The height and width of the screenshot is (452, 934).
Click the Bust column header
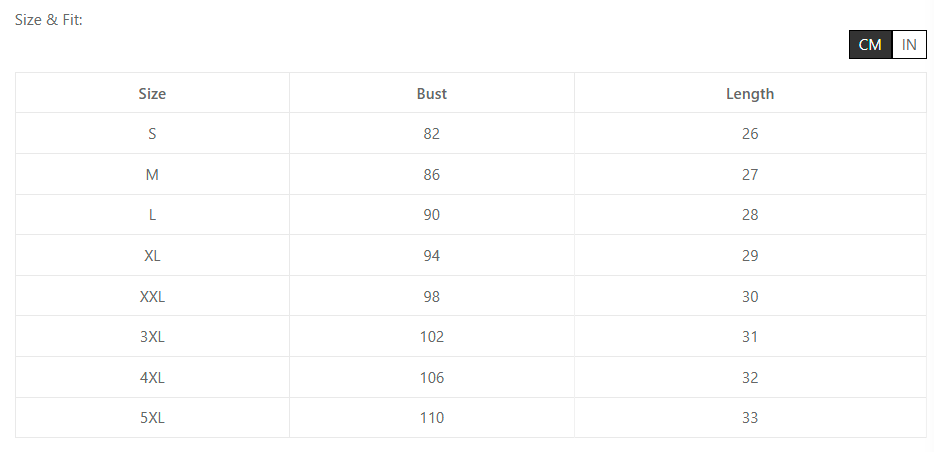[432, 94]
